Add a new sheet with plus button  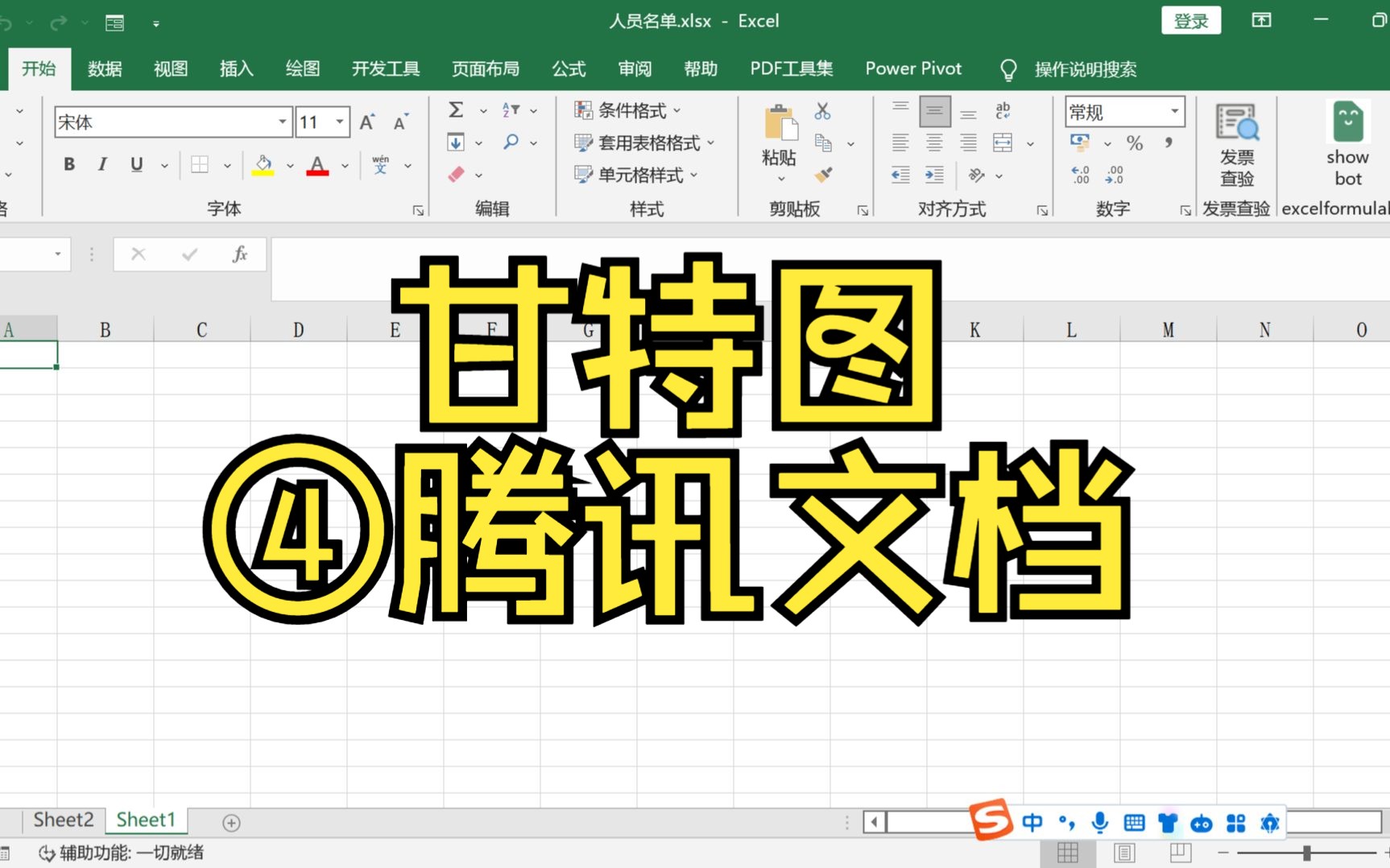click(x=231, y=822)
